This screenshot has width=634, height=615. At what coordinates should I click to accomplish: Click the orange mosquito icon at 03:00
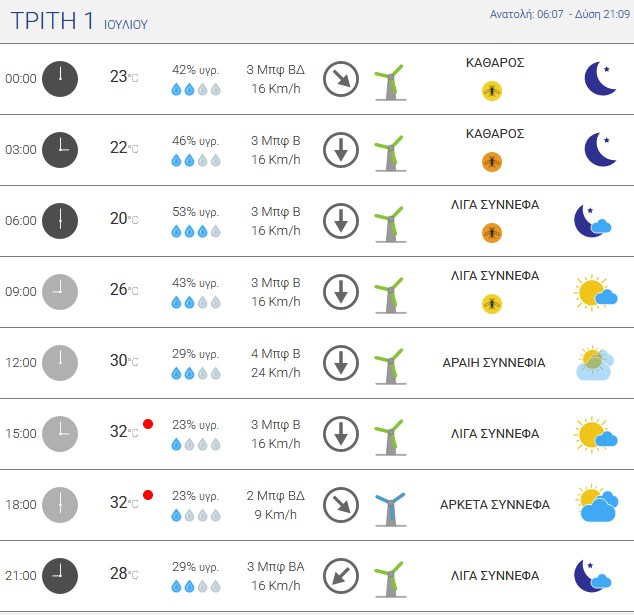click(x=492, y=162)
